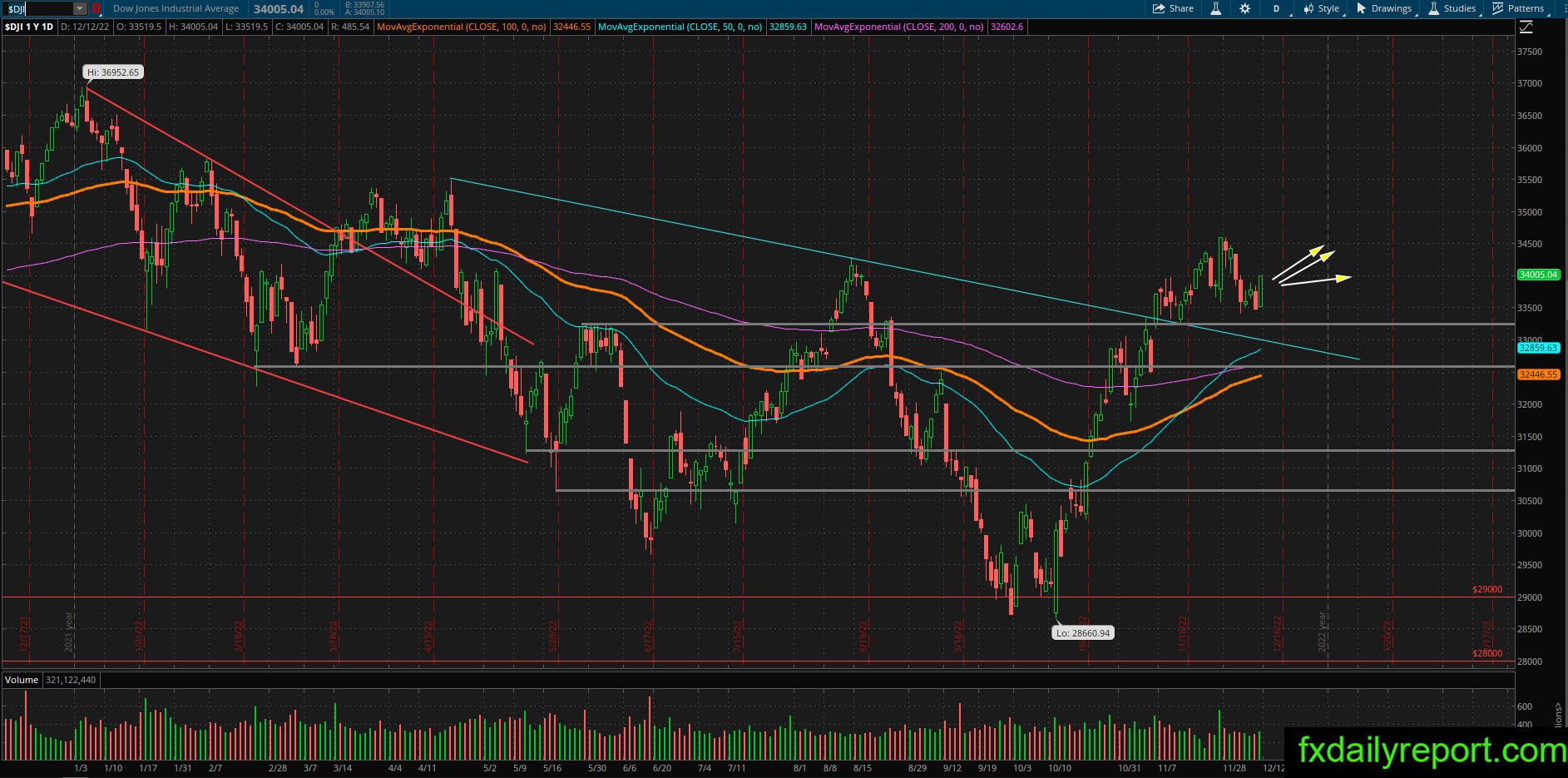Click the H: 34005.04 high readout

click(x=193, y=27)
